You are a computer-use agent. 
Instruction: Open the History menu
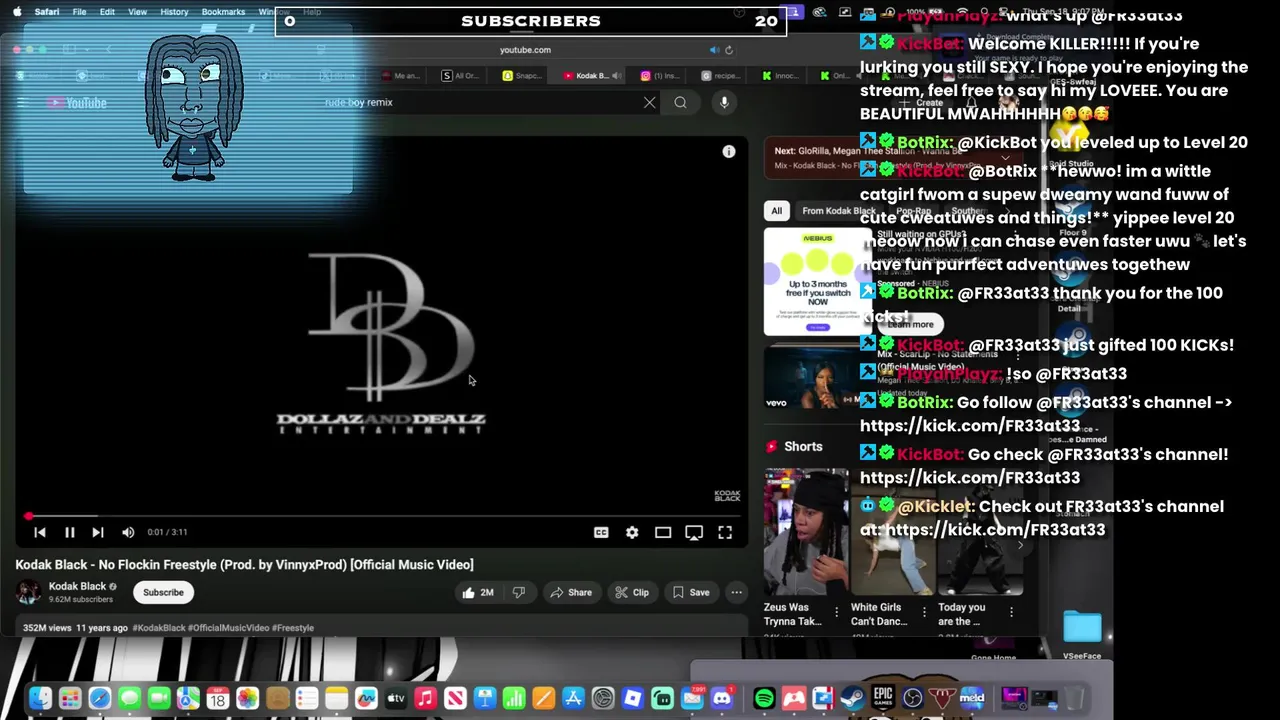click(x=174, y=12)
